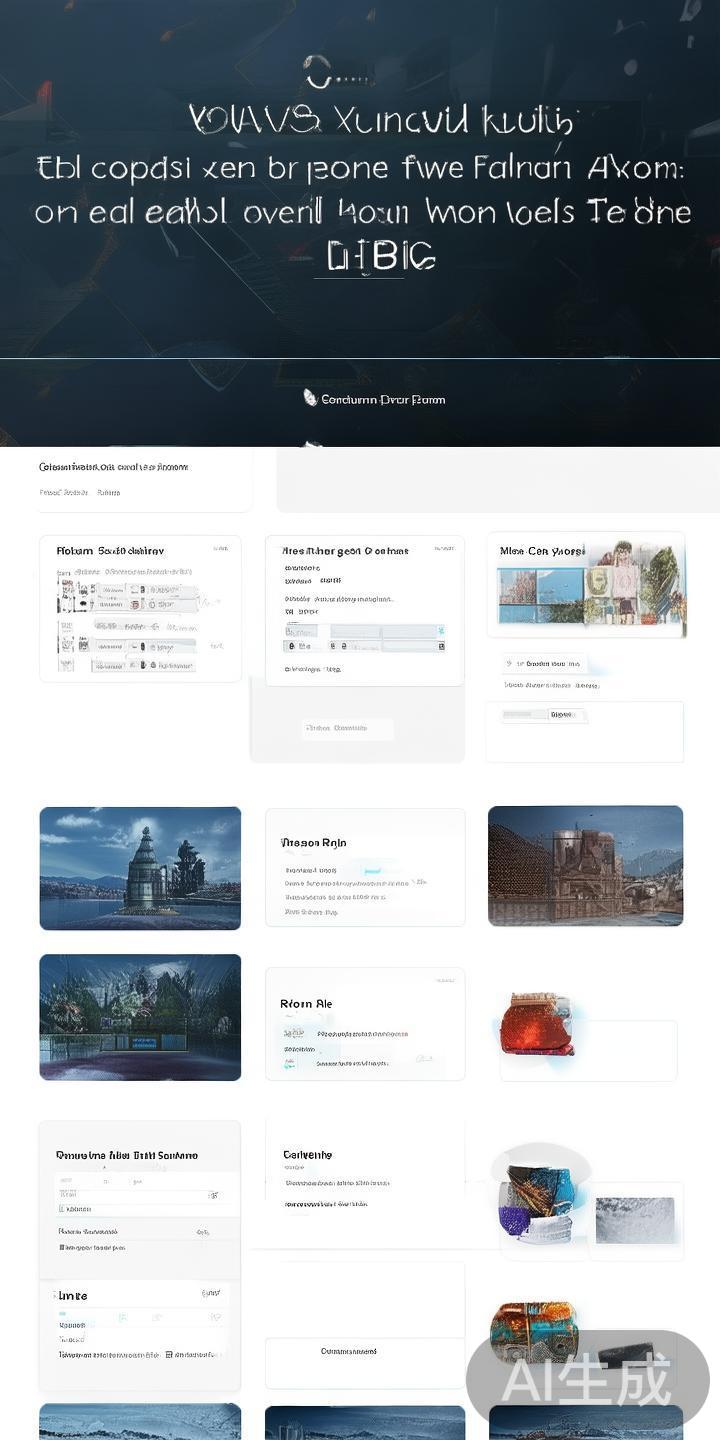The width and height of the screenshot is (720, 1440).
Task: Click the small gray button under the form card
Action: click(347, 729)
